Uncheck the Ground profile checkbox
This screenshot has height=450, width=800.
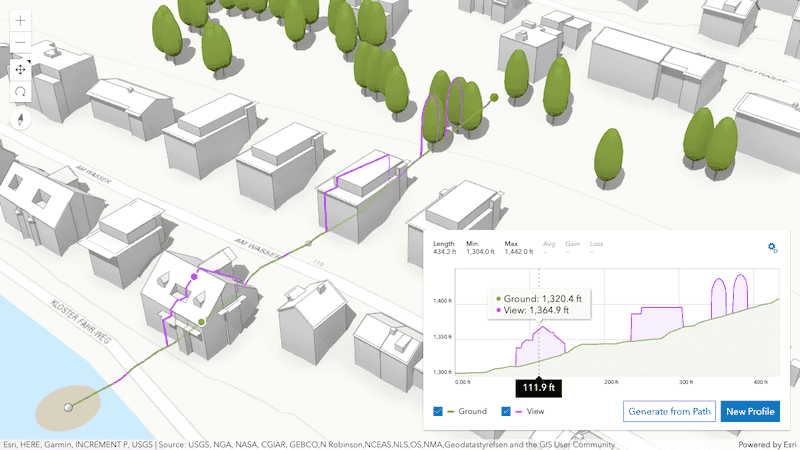click(439, 411)
